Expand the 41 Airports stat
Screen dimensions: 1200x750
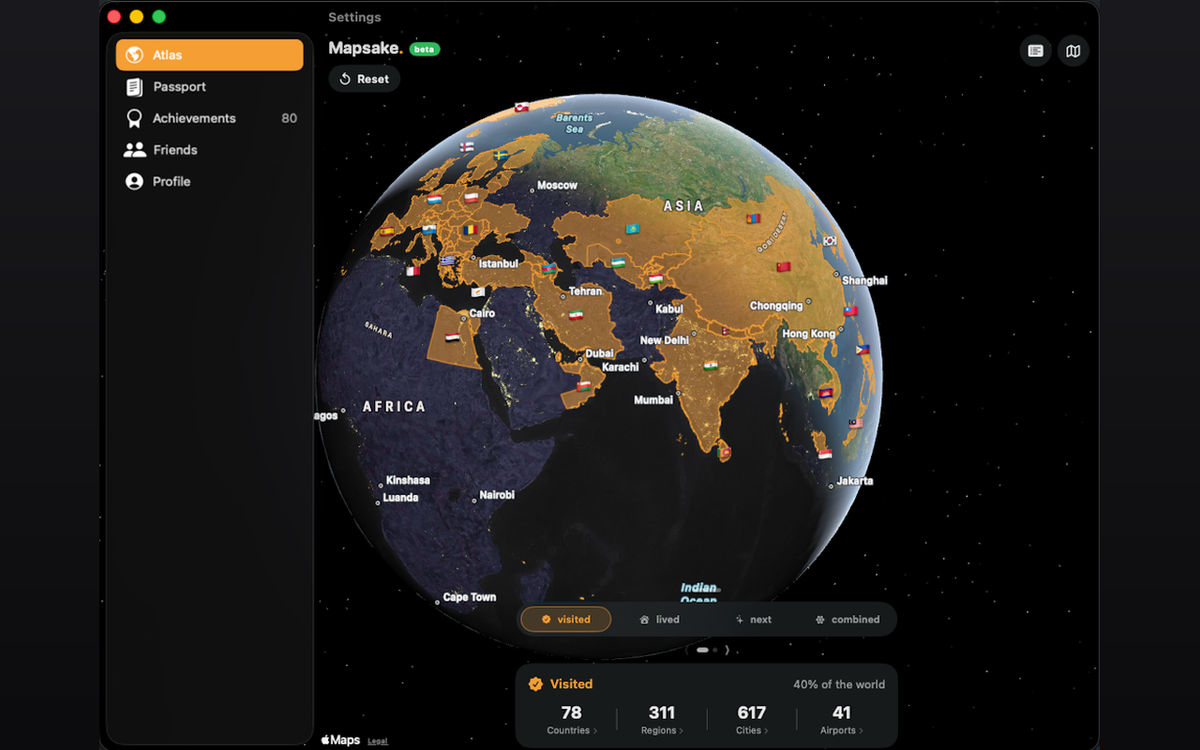841,720
